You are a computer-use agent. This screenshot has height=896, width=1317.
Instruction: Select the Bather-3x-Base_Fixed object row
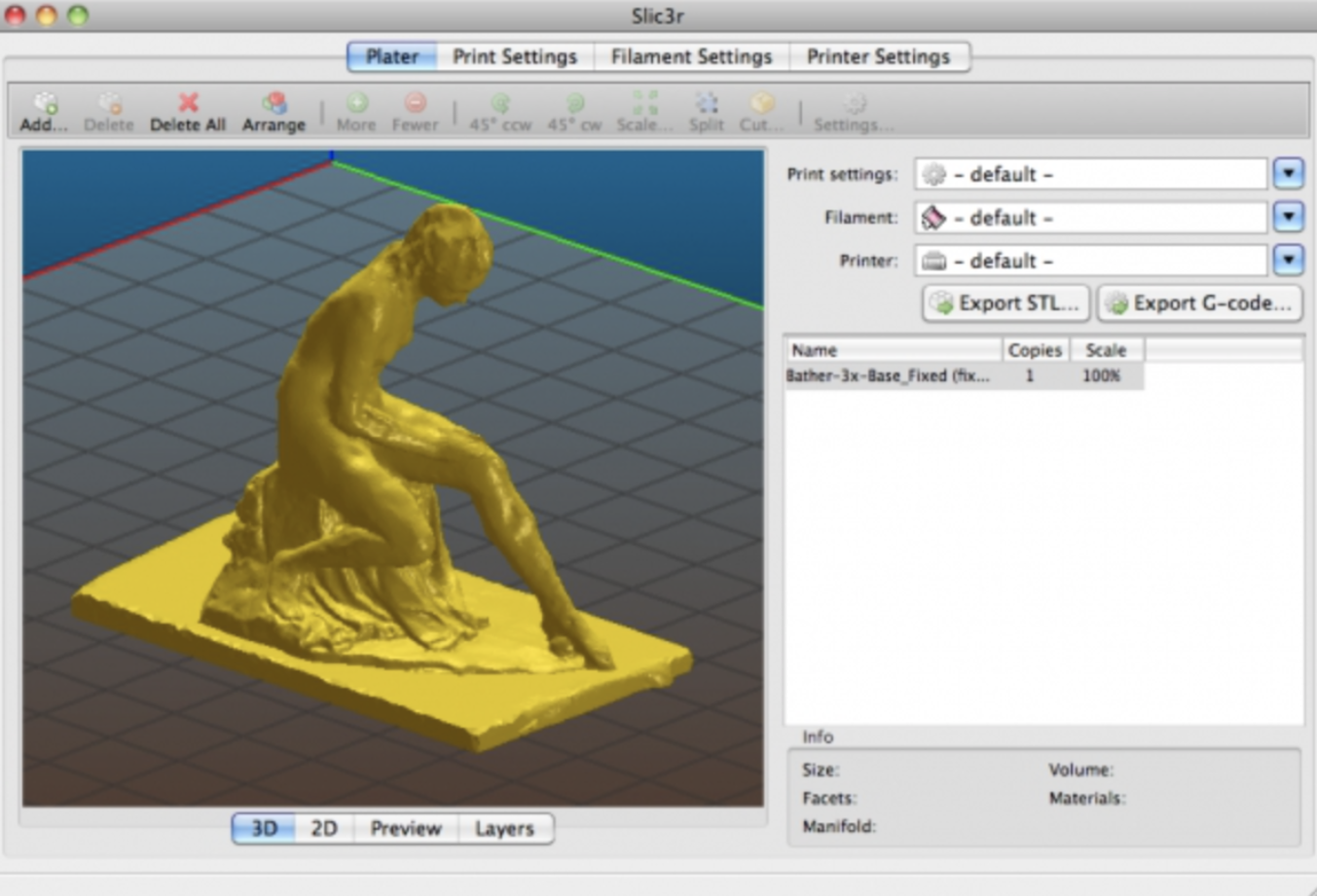pos(964,376)
